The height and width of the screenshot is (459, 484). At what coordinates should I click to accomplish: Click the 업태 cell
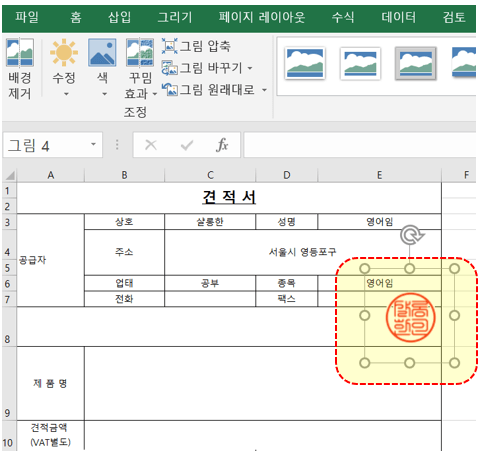(x=124, y=283)
